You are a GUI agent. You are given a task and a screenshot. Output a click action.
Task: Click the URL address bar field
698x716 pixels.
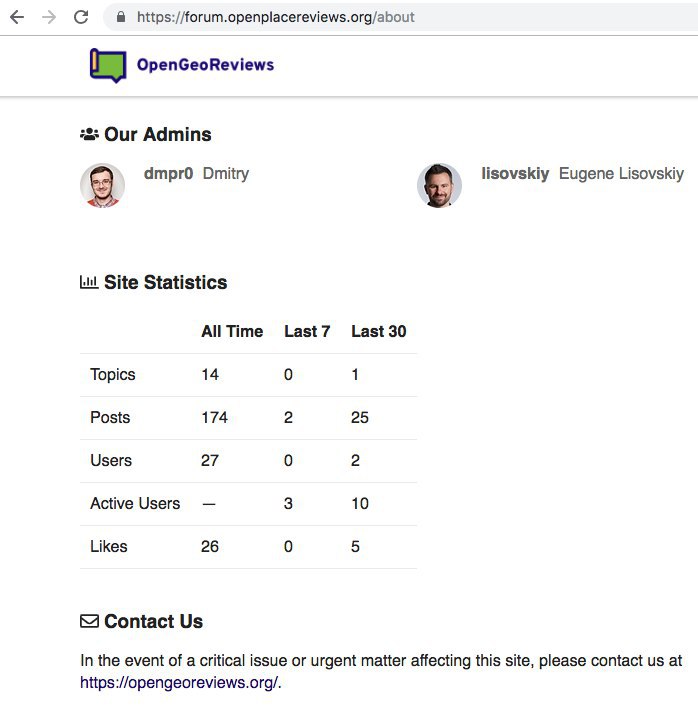click(x=402, y=17)
